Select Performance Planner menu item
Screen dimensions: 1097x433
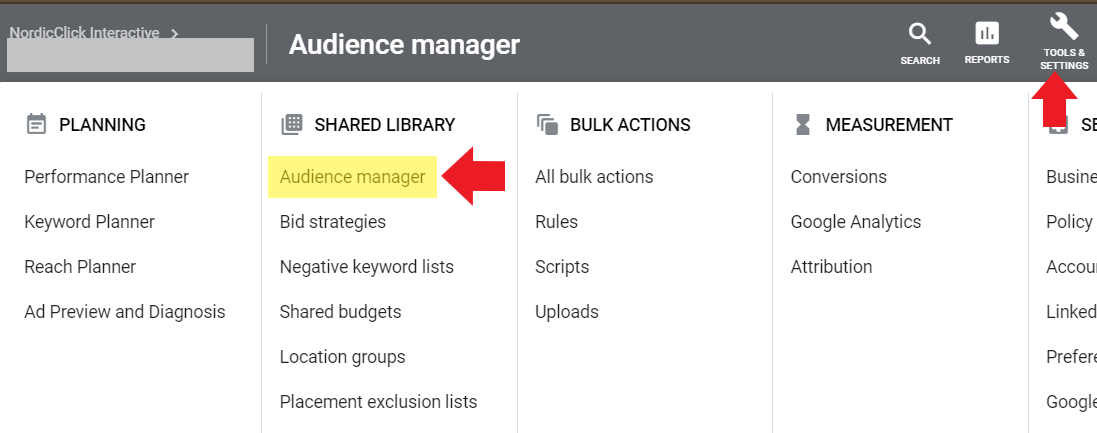(x=106, y=177)
